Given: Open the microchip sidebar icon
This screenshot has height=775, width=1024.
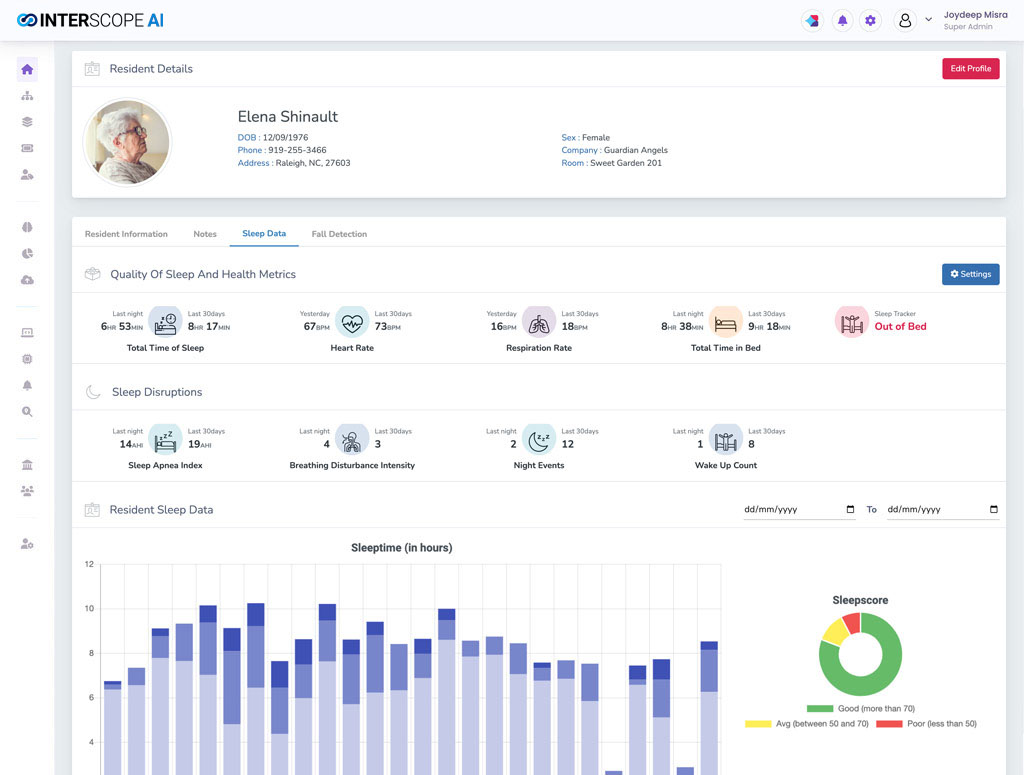Looking at the screenshot, I should (x=27, y=359).
